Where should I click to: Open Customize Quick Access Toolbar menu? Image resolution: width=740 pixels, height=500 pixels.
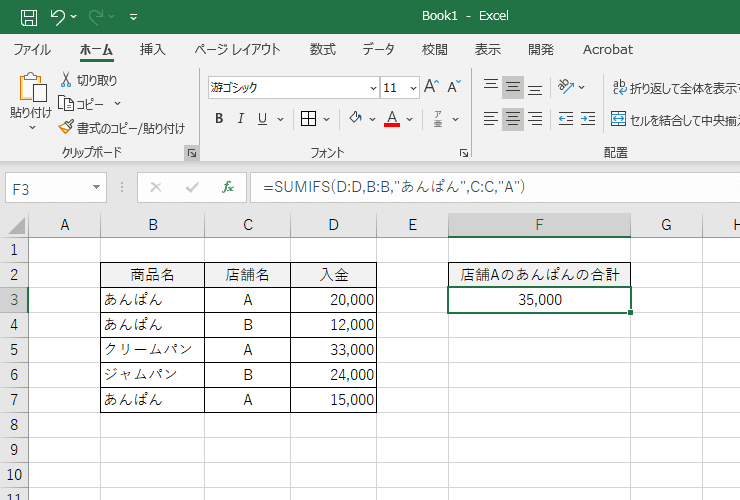(x=134, y=17)
